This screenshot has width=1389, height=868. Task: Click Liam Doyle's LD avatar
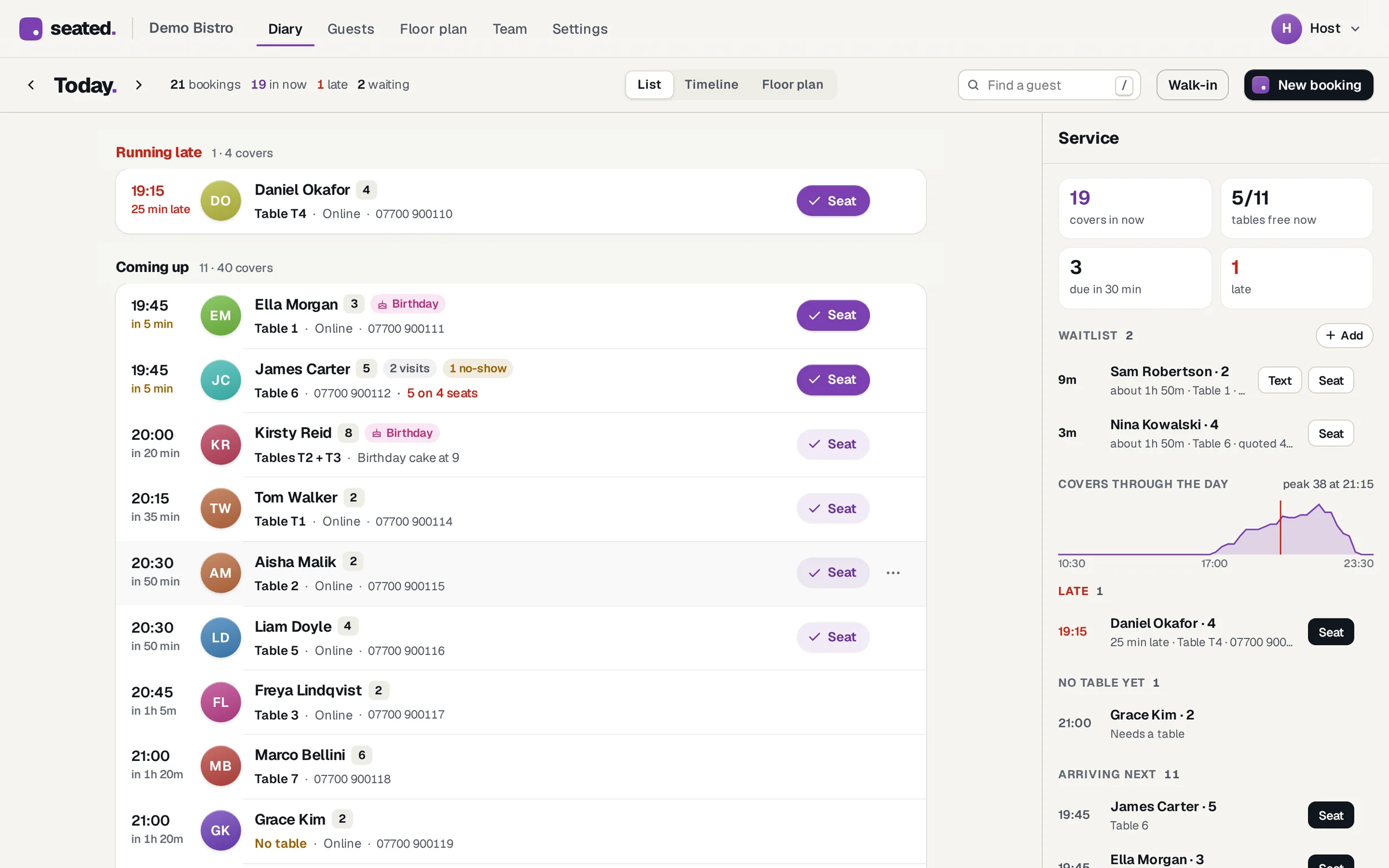point(221,637)
